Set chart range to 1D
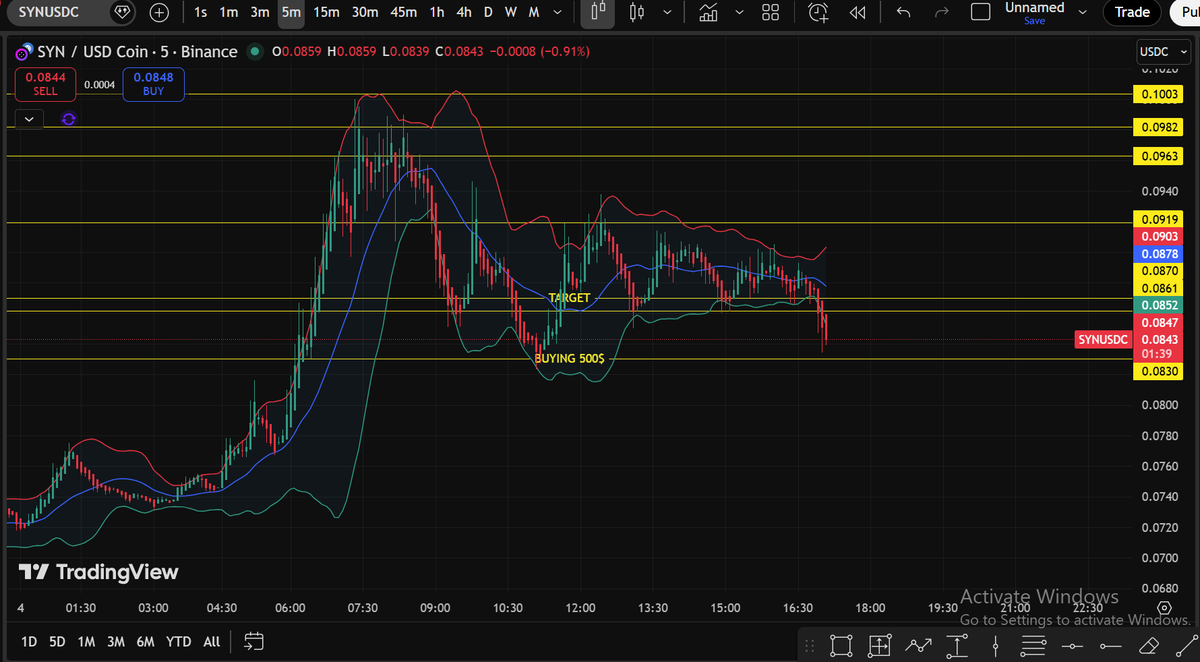Image resolution: width=1200 pixels, height=662 pixels. coord(29,641)
